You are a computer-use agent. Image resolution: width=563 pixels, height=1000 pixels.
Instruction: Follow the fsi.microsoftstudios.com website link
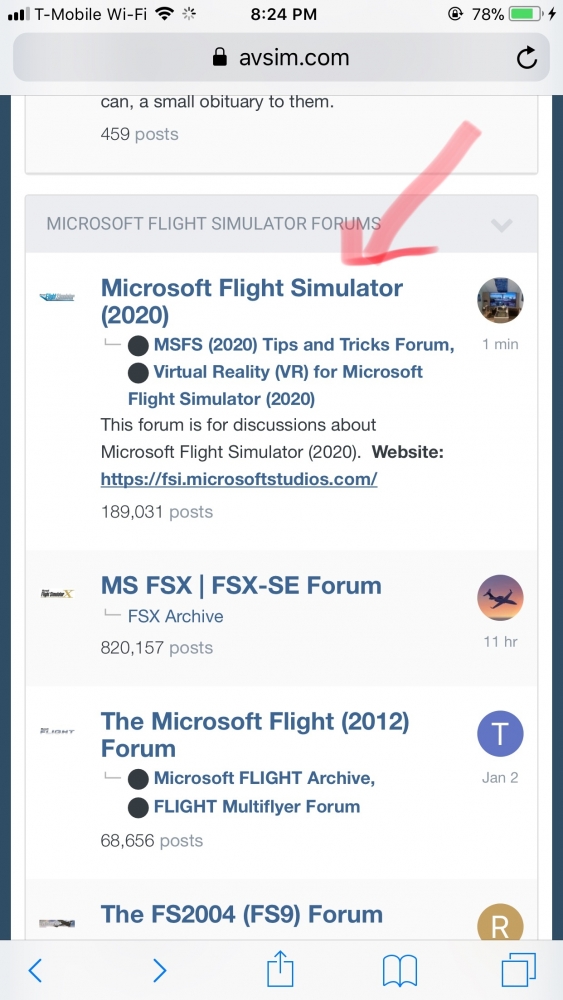[239, 479]
